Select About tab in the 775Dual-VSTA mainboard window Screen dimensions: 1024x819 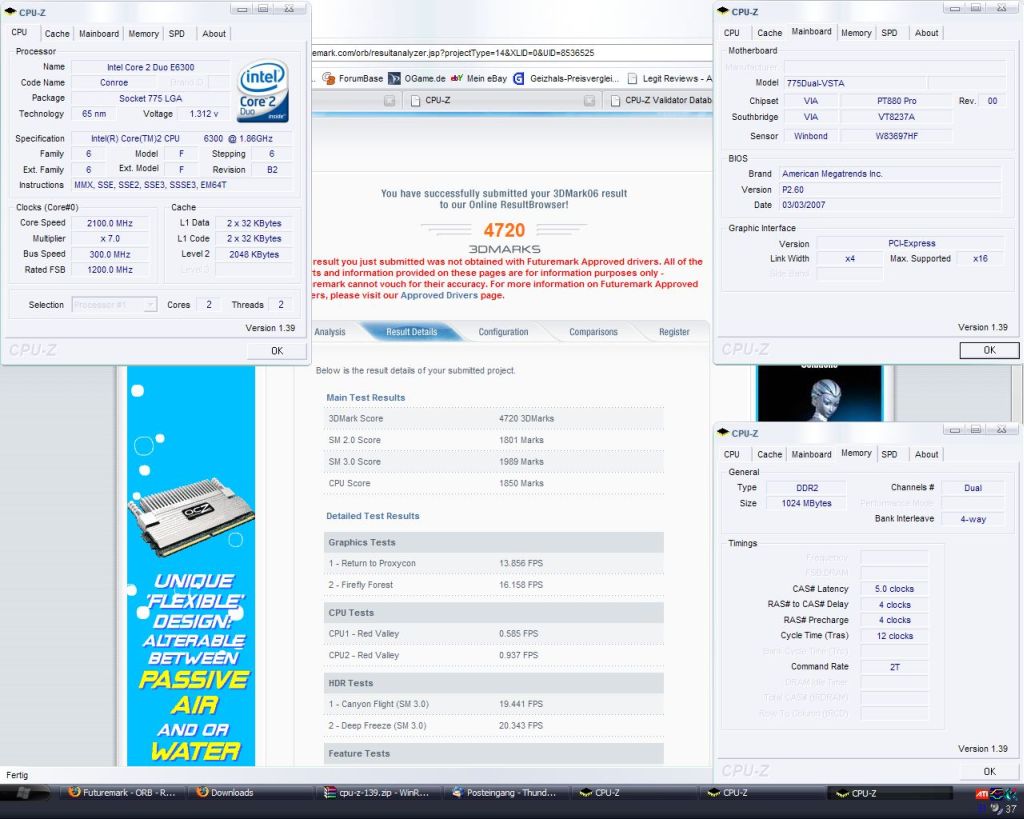click(926, 33)
